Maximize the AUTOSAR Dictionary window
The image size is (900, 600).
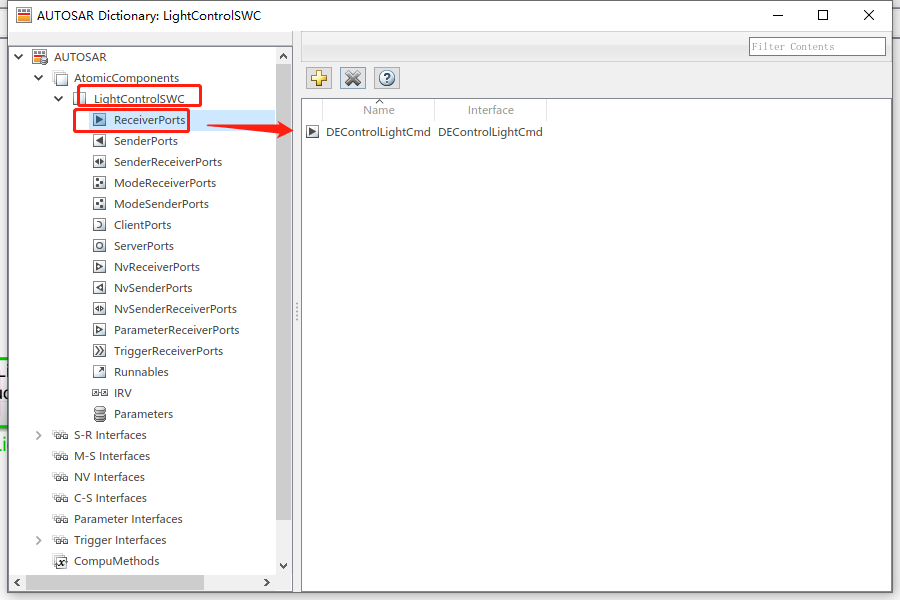[823, 16]
